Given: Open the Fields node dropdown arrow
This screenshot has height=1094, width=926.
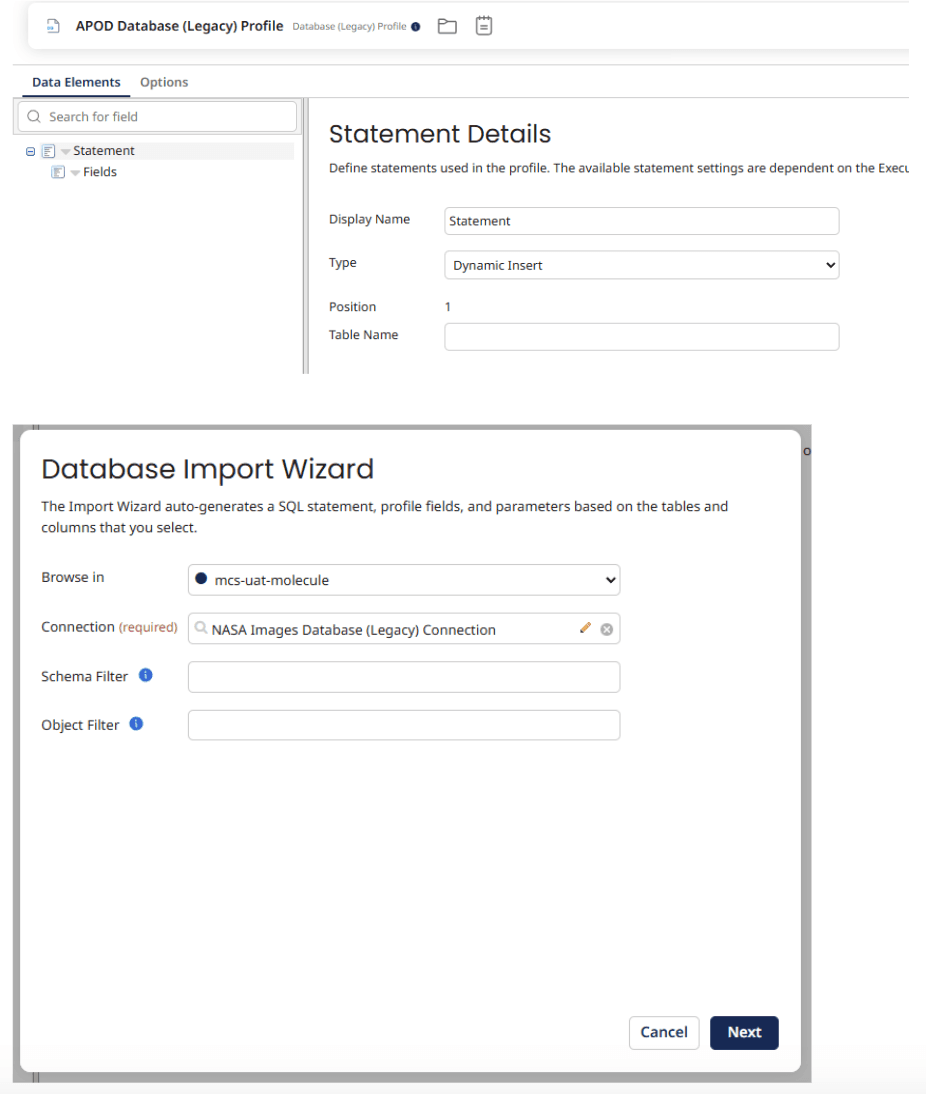Looking at the screenshot, I should coord(75,172).
